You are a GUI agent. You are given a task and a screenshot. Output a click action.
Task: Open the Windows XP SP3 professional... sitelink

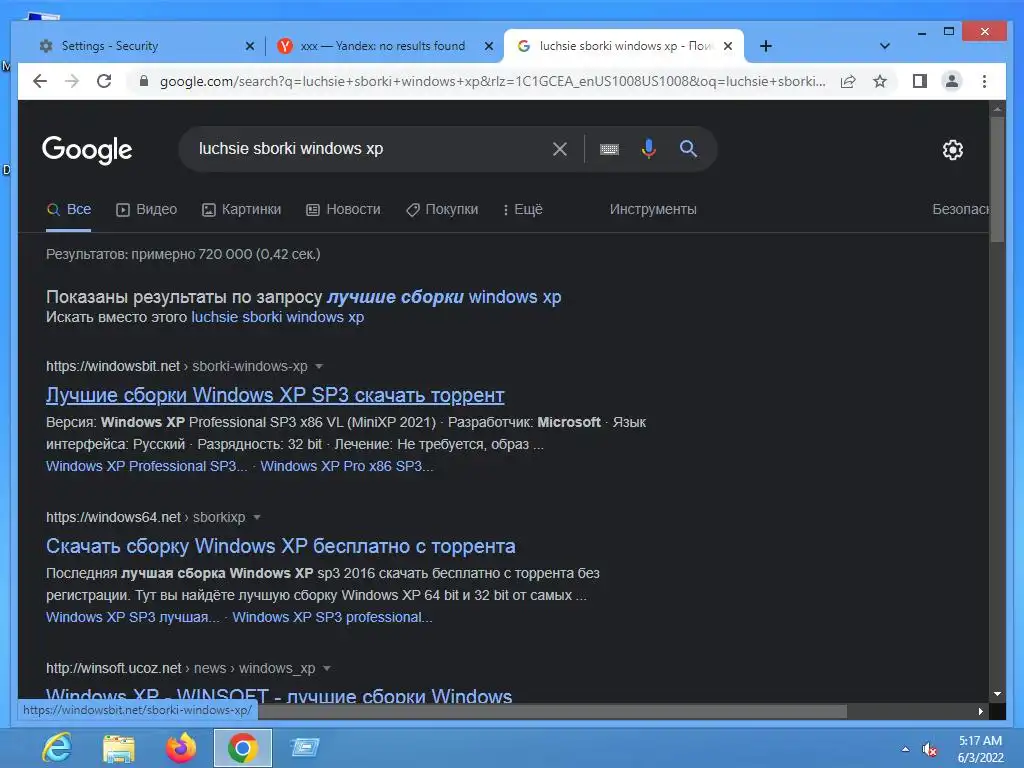332,617
